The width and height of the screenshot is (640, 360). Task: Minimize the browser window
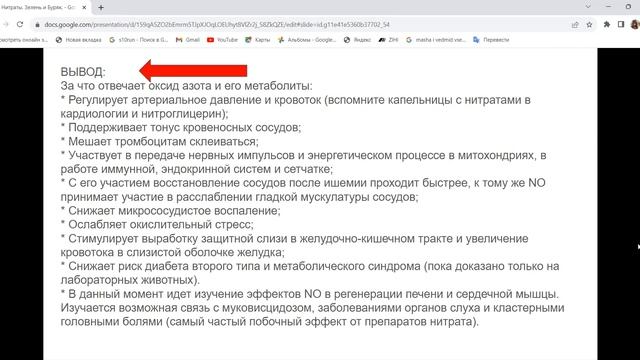(609, 7)
